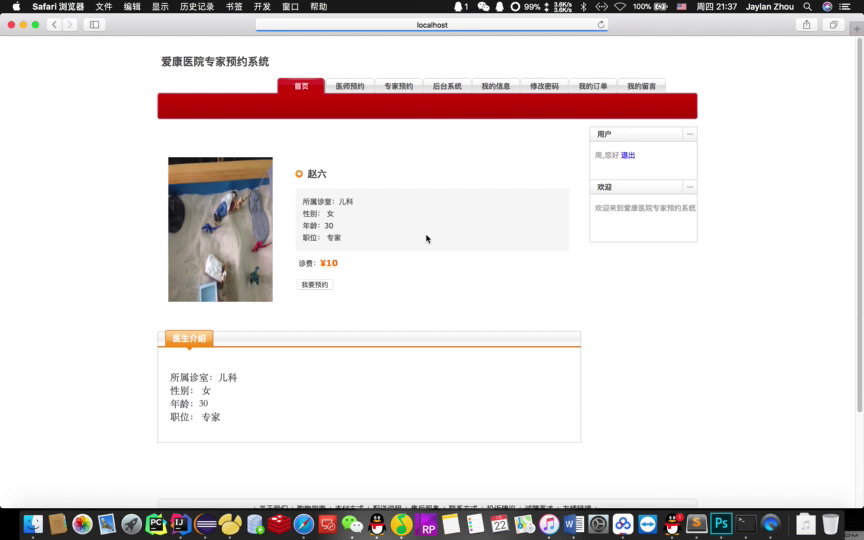Reload the localhost page
This screenshot has width=864, height=540.
(x=601, y=25)
